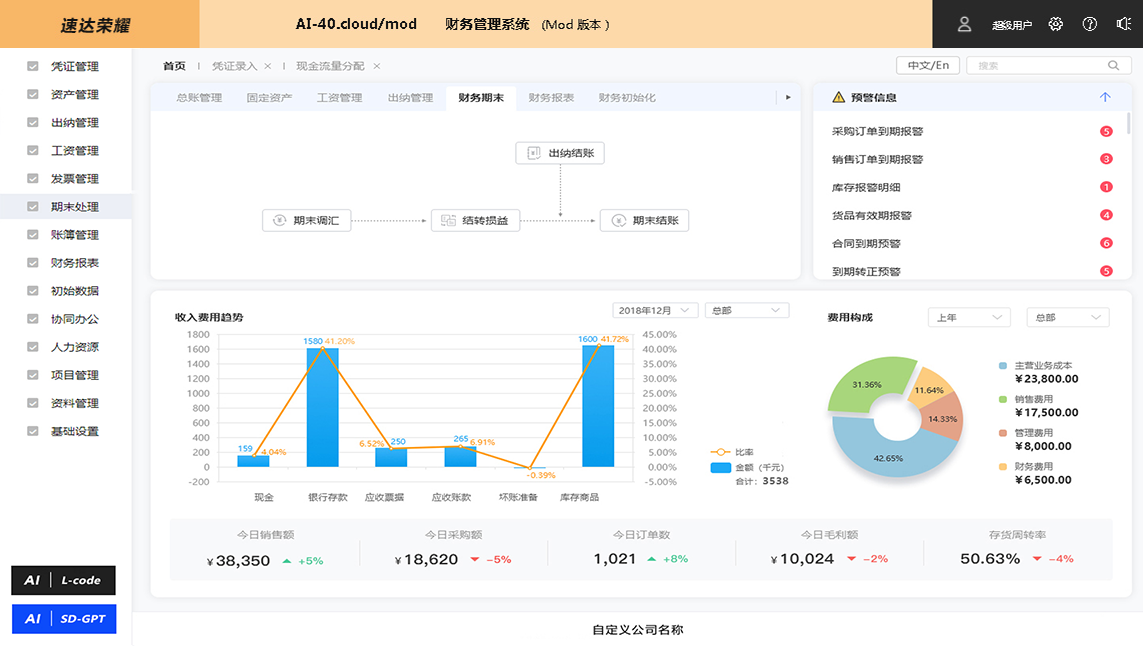Switch to the 财务报表 module tab
This screenshot has width=1143, height=646.
[551, 98]
